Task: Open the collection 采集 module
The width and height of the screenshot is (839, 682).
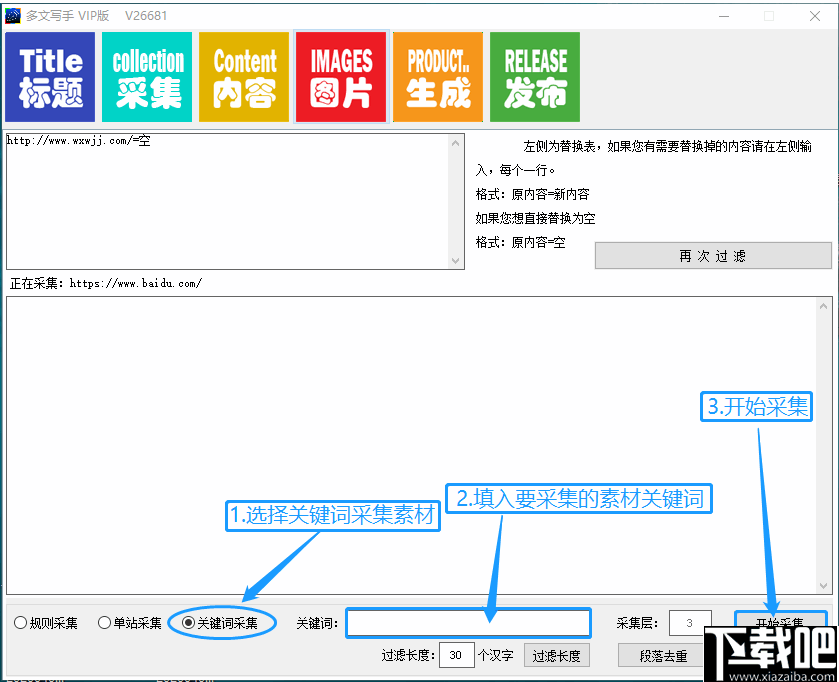Action: pos(146,76)
